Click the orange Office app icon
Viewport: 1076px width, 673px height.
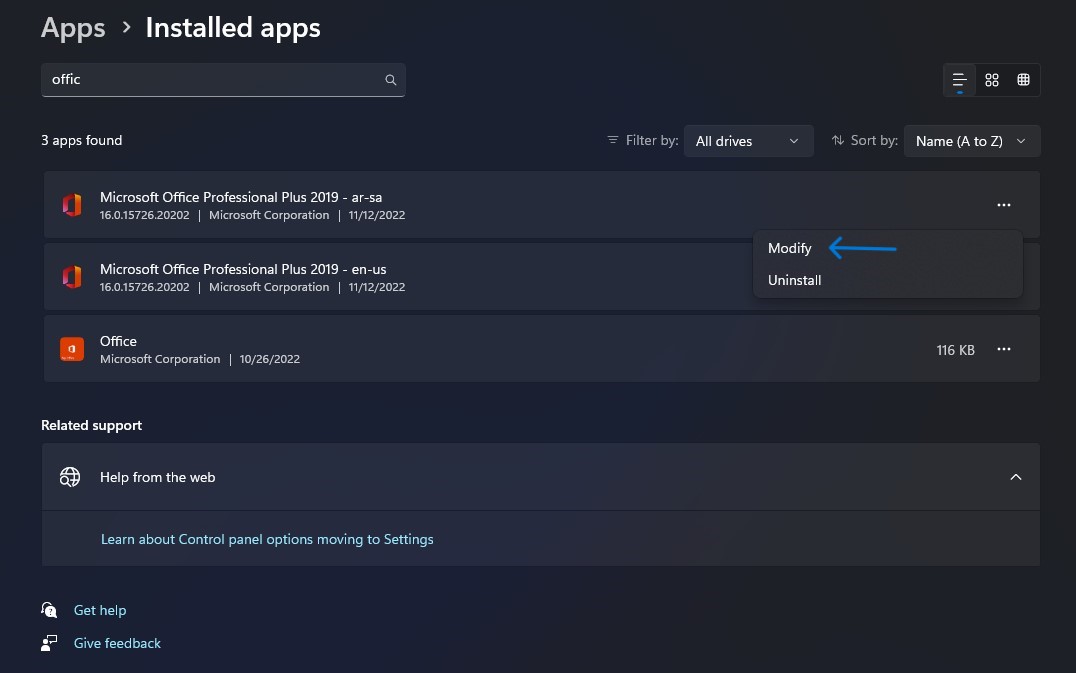71,349
